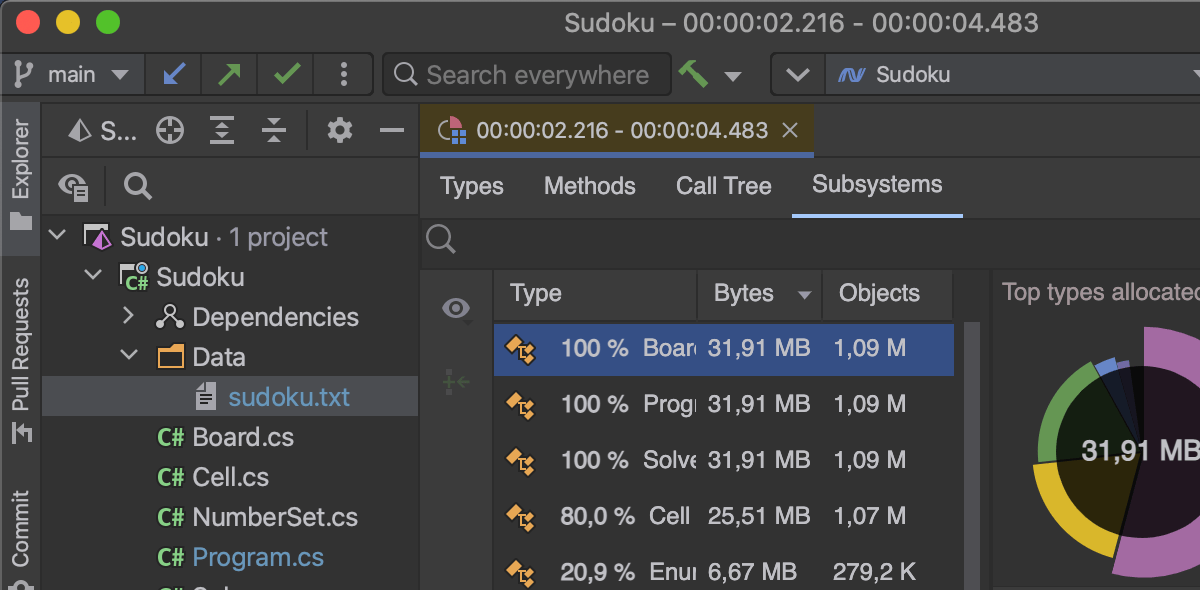1200x590 pixels.
Task: Switch to the Methods tab
Action: tap(589, 186)
